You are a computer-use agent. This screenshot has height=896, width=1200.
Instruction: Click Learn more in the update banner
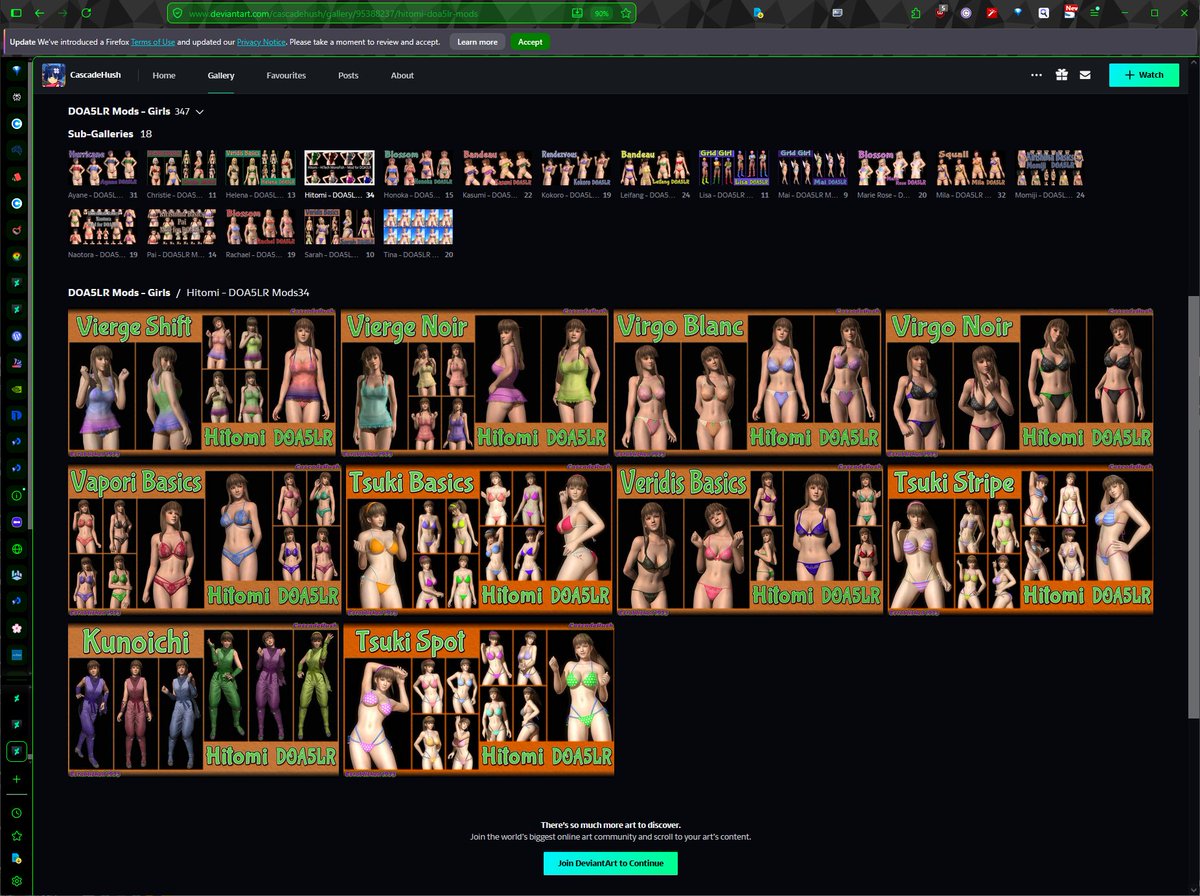click(x=477, y=42)
